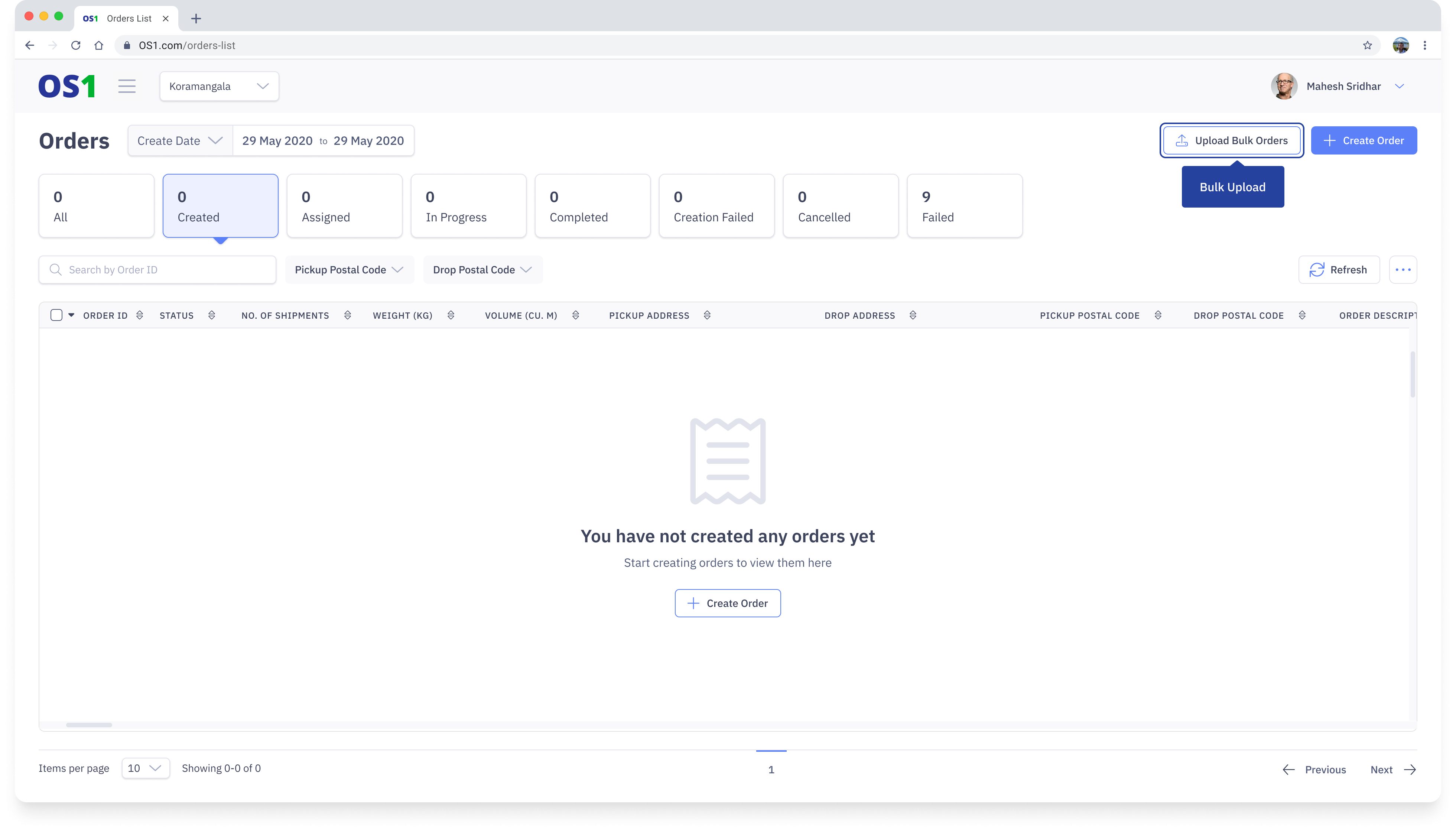
Task: Select the Failed orders tab
Action: click(x=964, y=206)
